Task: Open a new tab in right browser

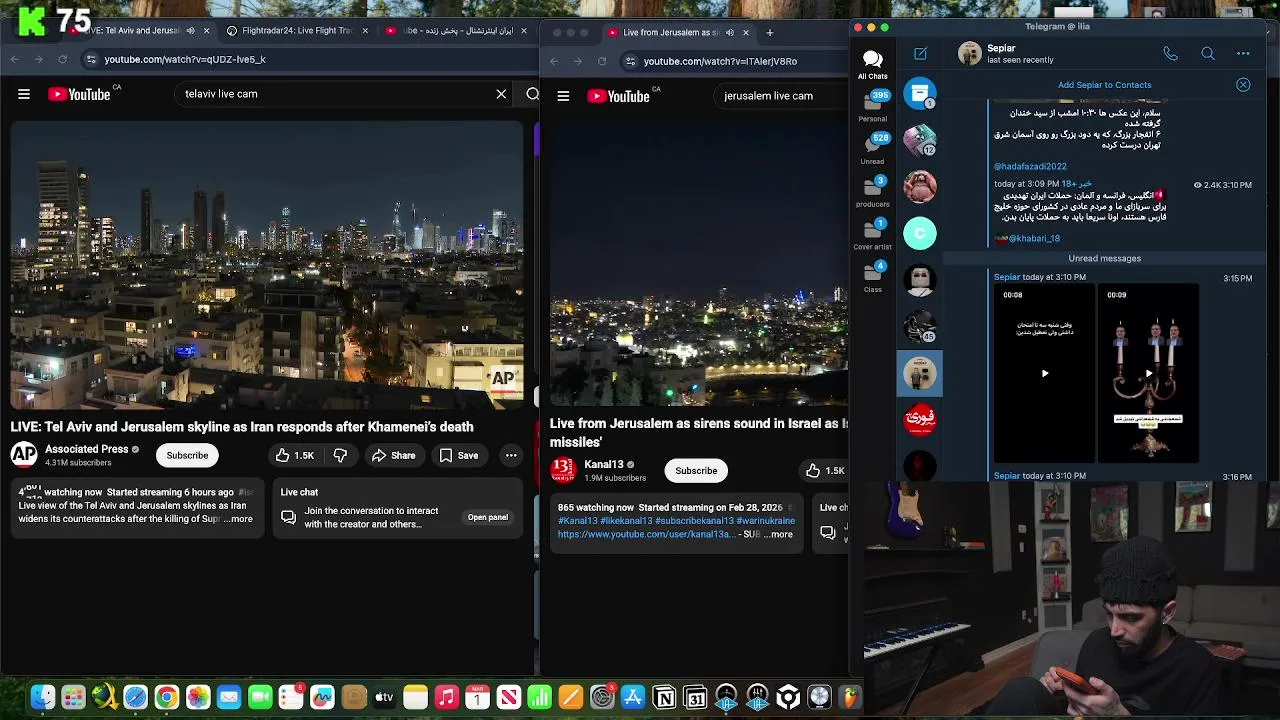Action: pyautogui.click(x=769, y=32)
